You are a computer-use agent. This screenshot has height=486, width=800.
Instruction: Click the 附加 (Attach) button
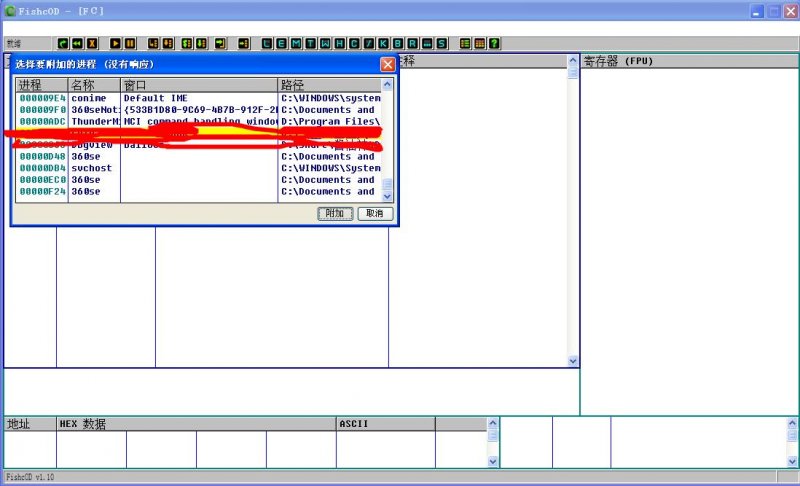pos(335,213)
